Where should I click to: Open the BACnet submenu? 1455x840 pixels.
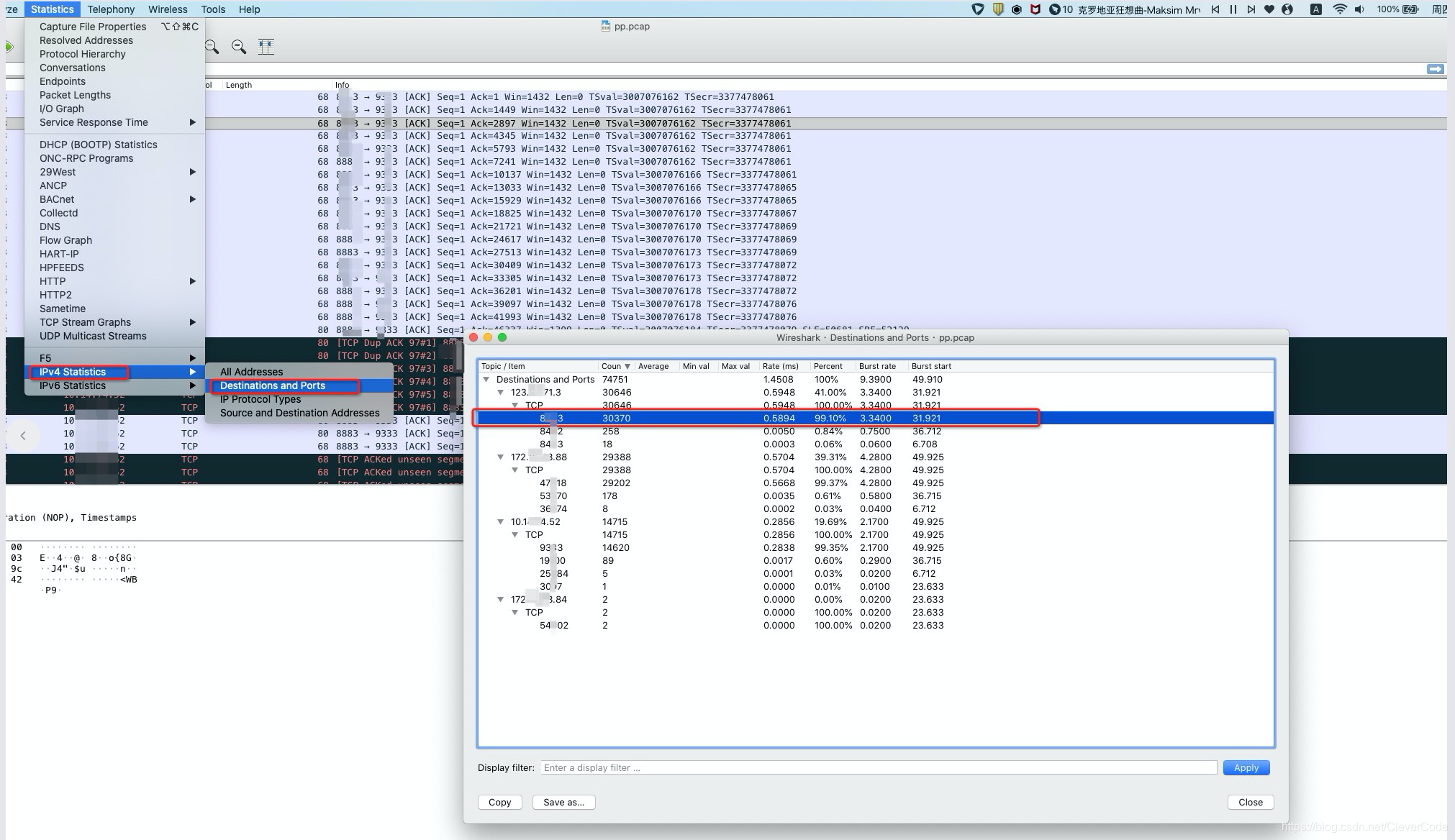pyautogui.click(x=115, y=199)
